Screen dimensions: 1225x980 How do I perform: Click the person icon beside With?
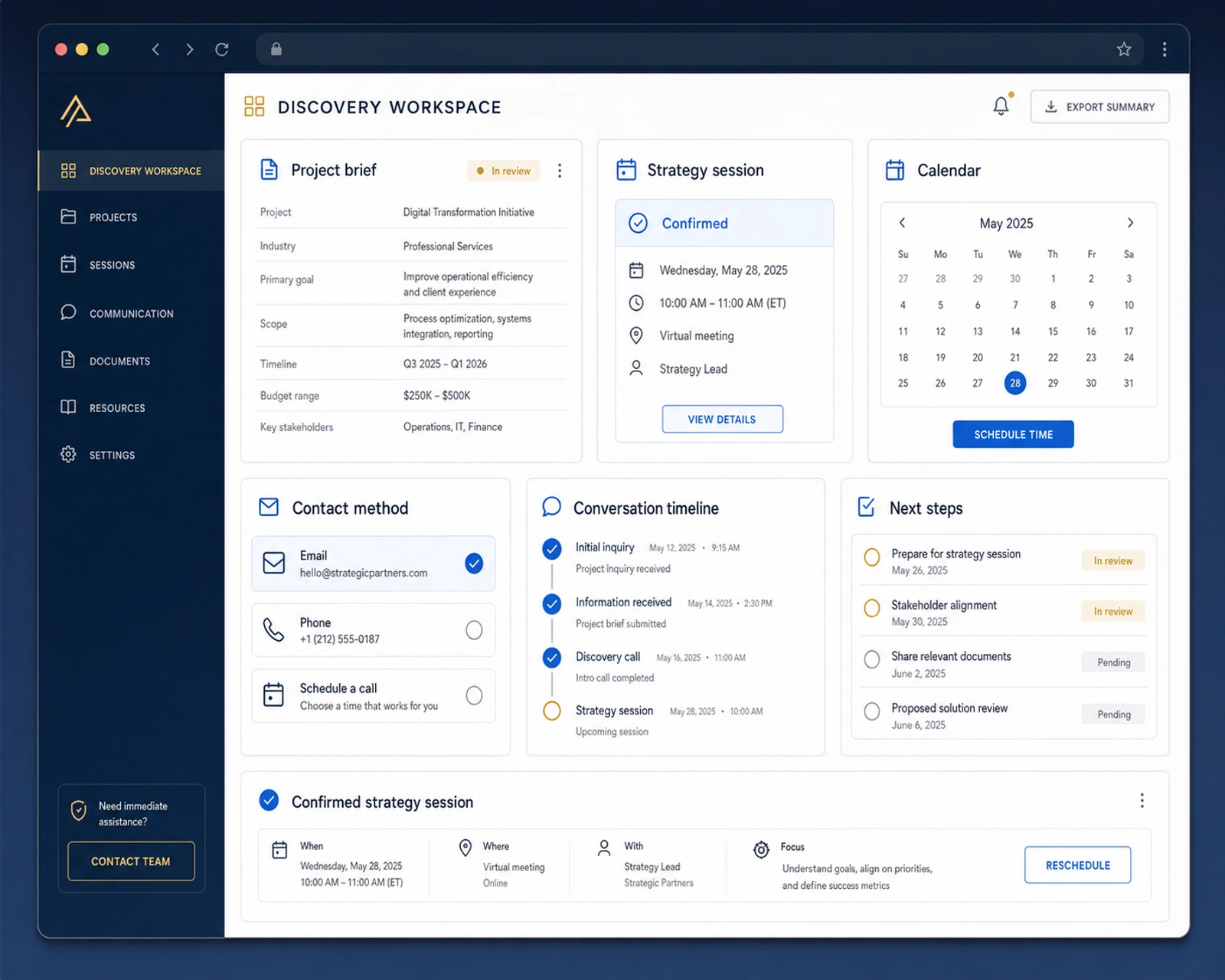click(x=604, y=848)
